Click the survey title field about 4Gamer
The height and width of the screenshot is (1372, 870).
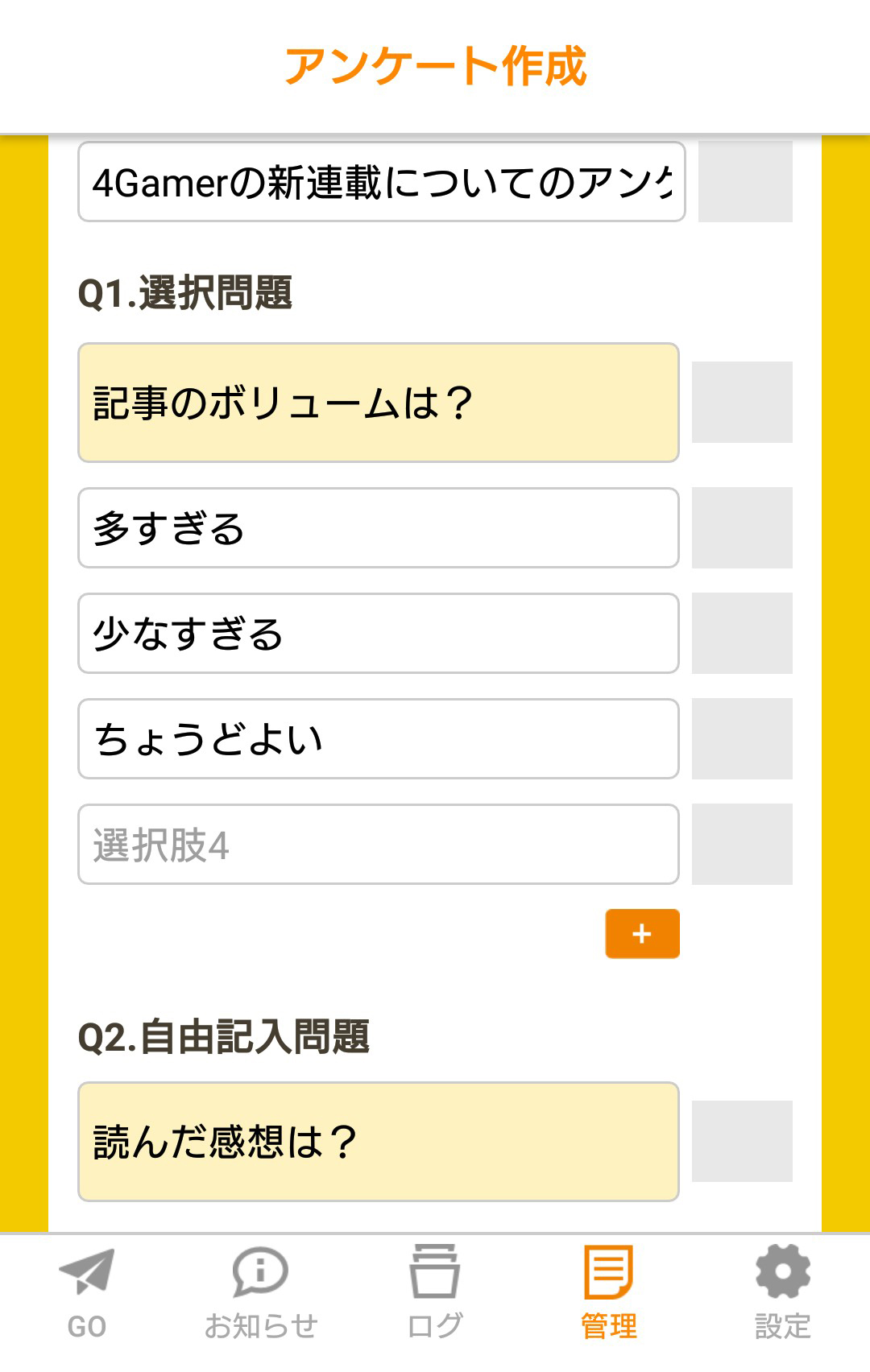tap(381, 182)
